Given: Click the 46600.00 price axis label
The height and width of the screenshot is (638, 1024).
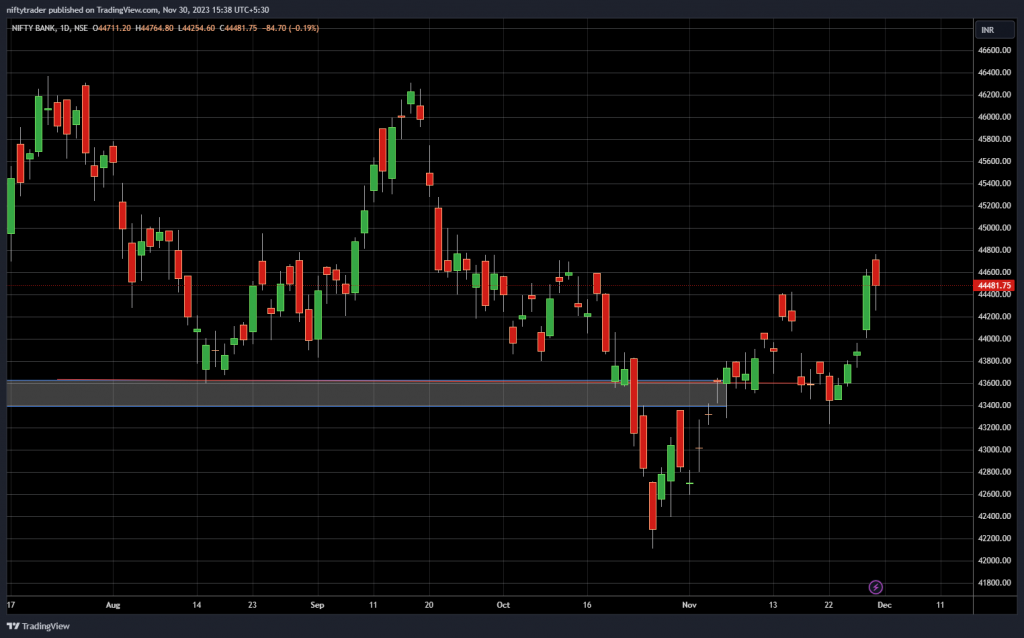Looking at the screenshot, I should pos(994,50).
